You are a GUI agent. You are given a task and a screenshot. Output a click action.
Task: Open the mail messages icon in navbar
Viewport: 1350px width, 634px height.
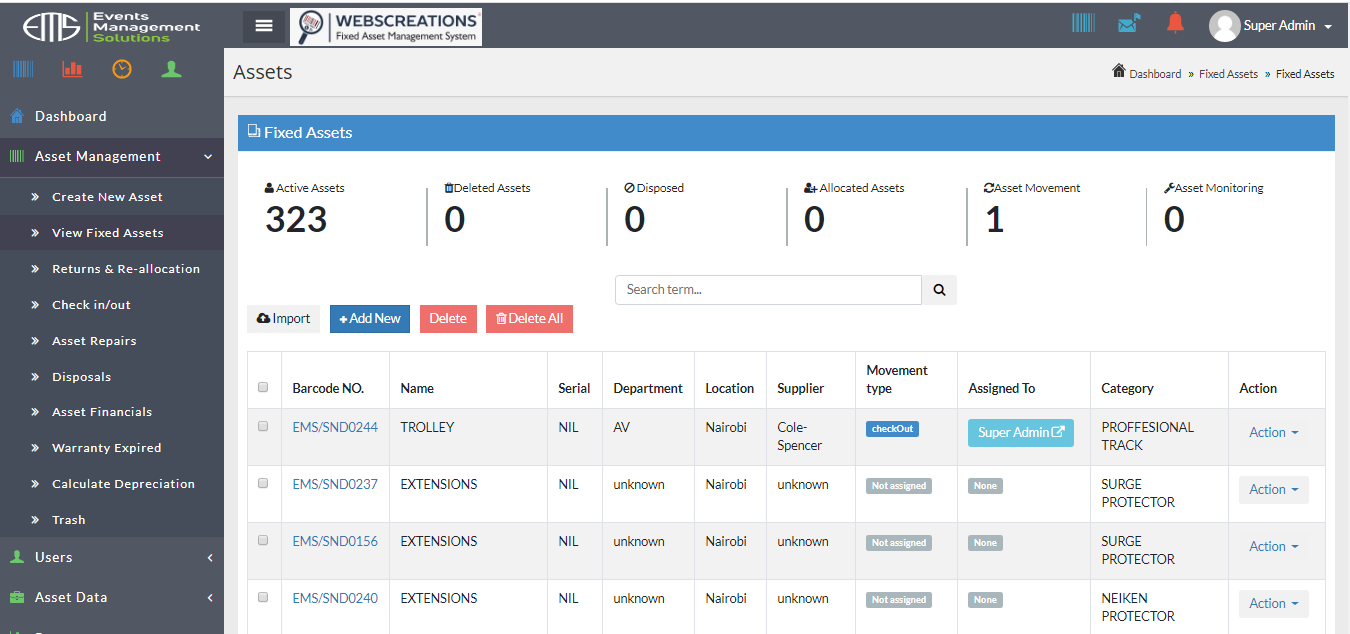click(x=1129, y=23)
